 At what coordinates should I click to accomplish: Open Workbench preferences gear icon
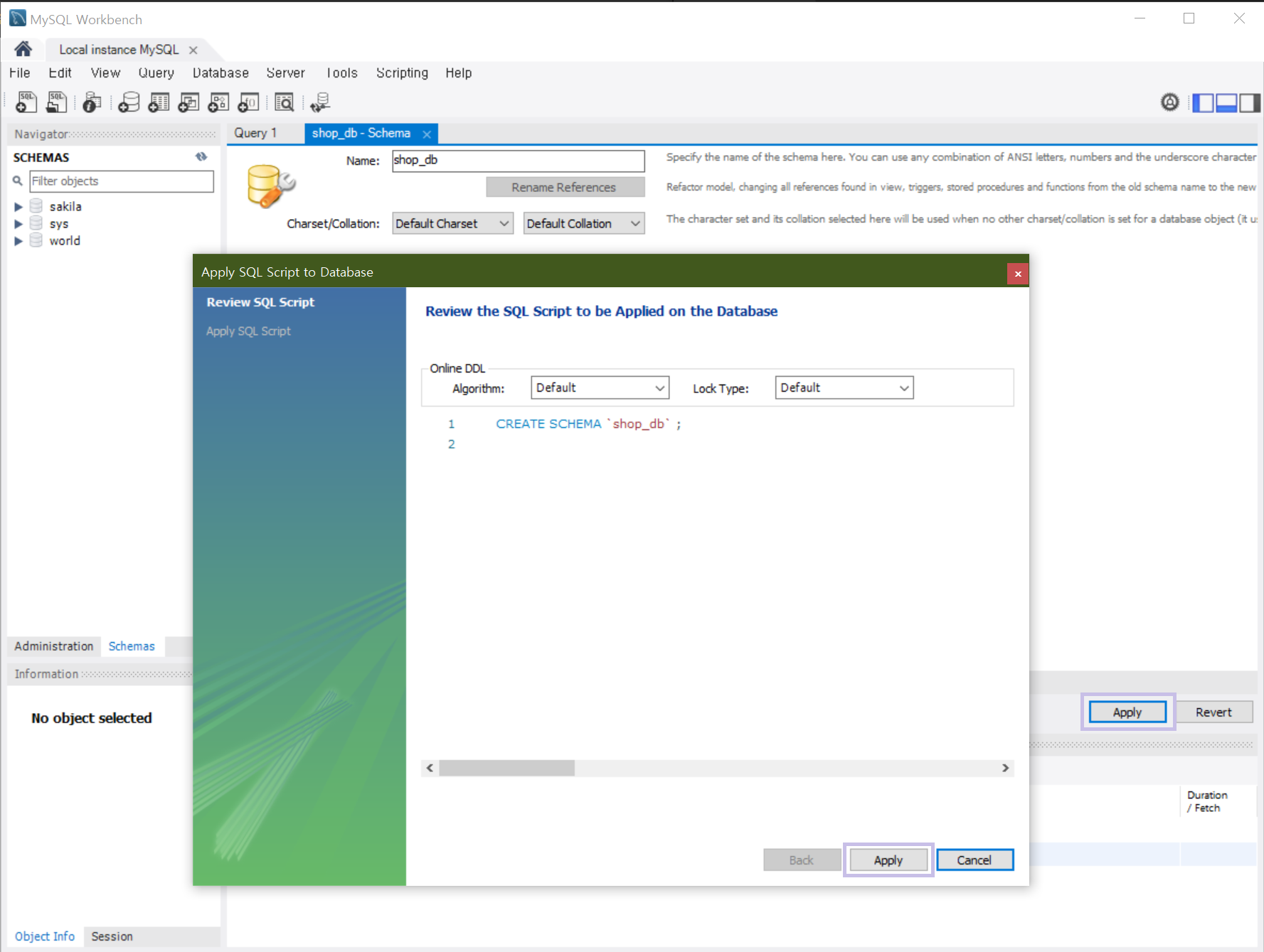click(1170, 102)
